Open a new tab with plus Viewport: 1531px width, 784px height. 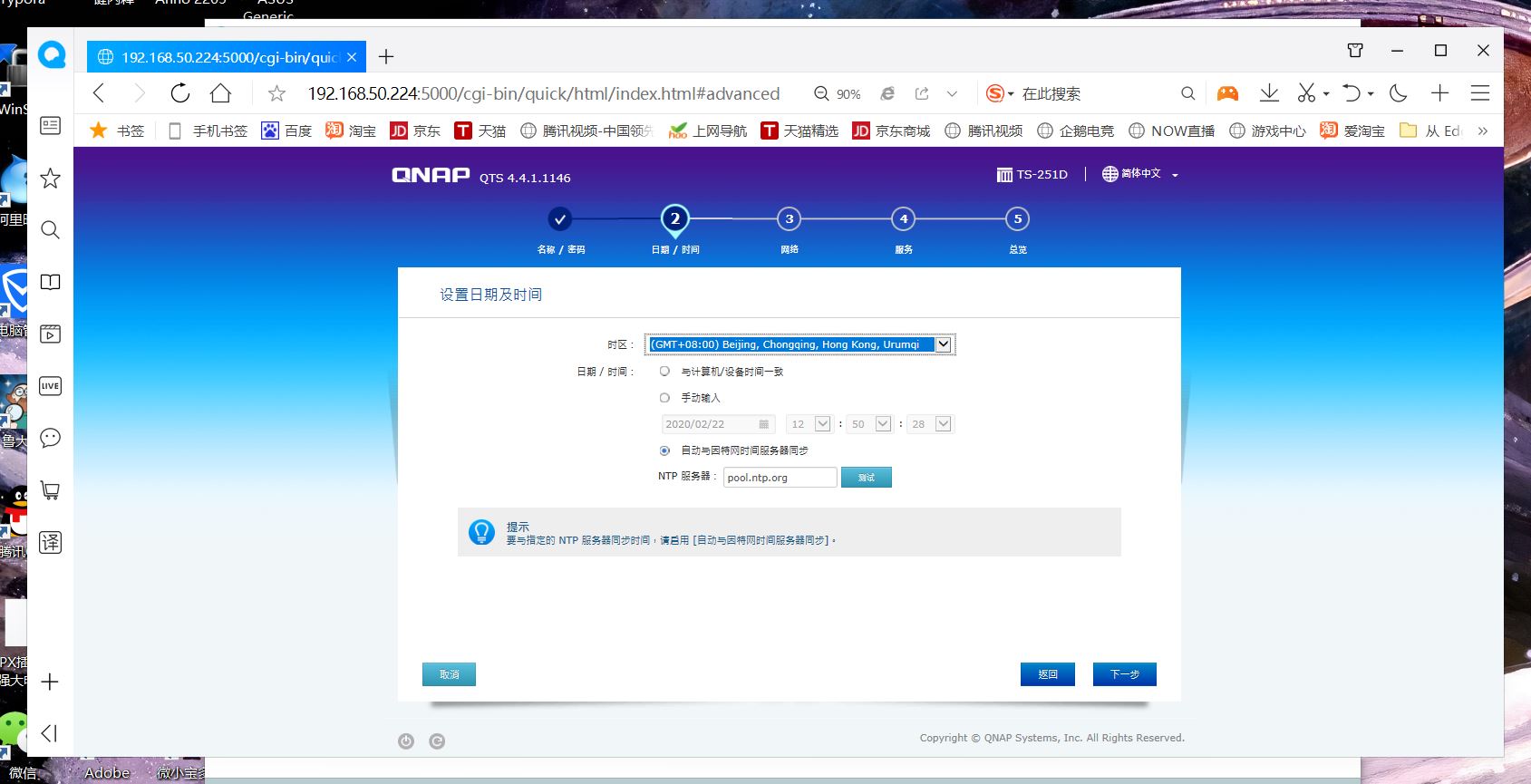pos(386,57)
